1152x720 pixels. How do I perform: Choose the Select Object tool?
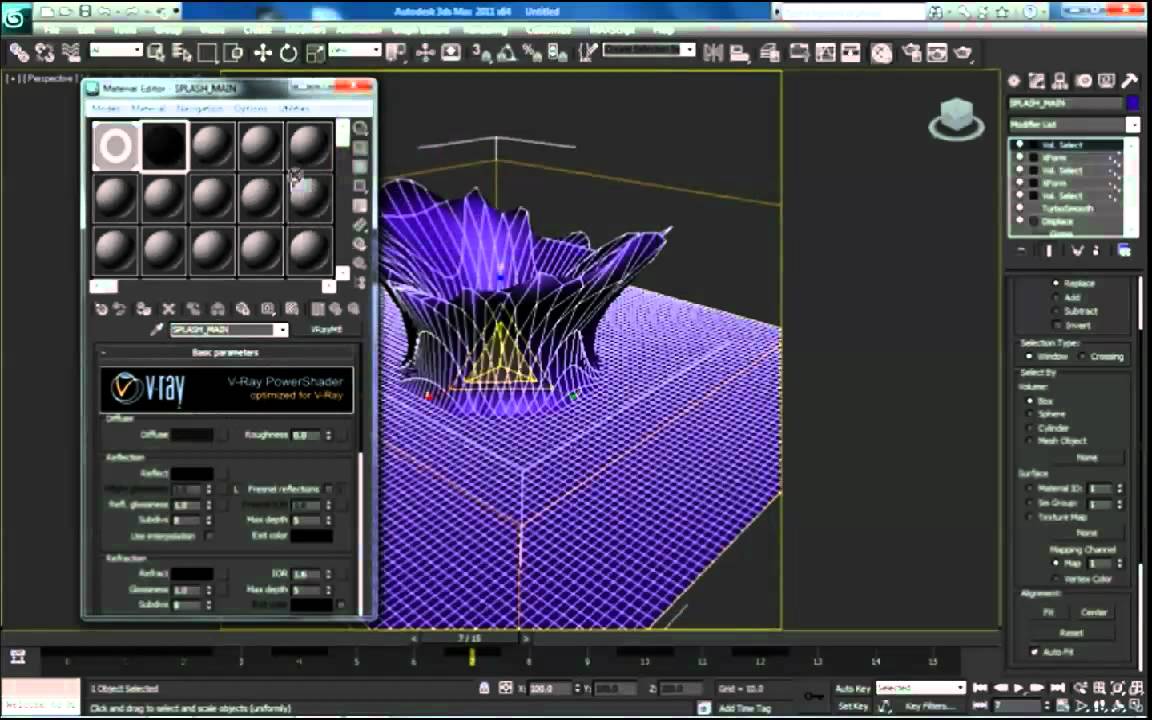click(x=156, y=52)
